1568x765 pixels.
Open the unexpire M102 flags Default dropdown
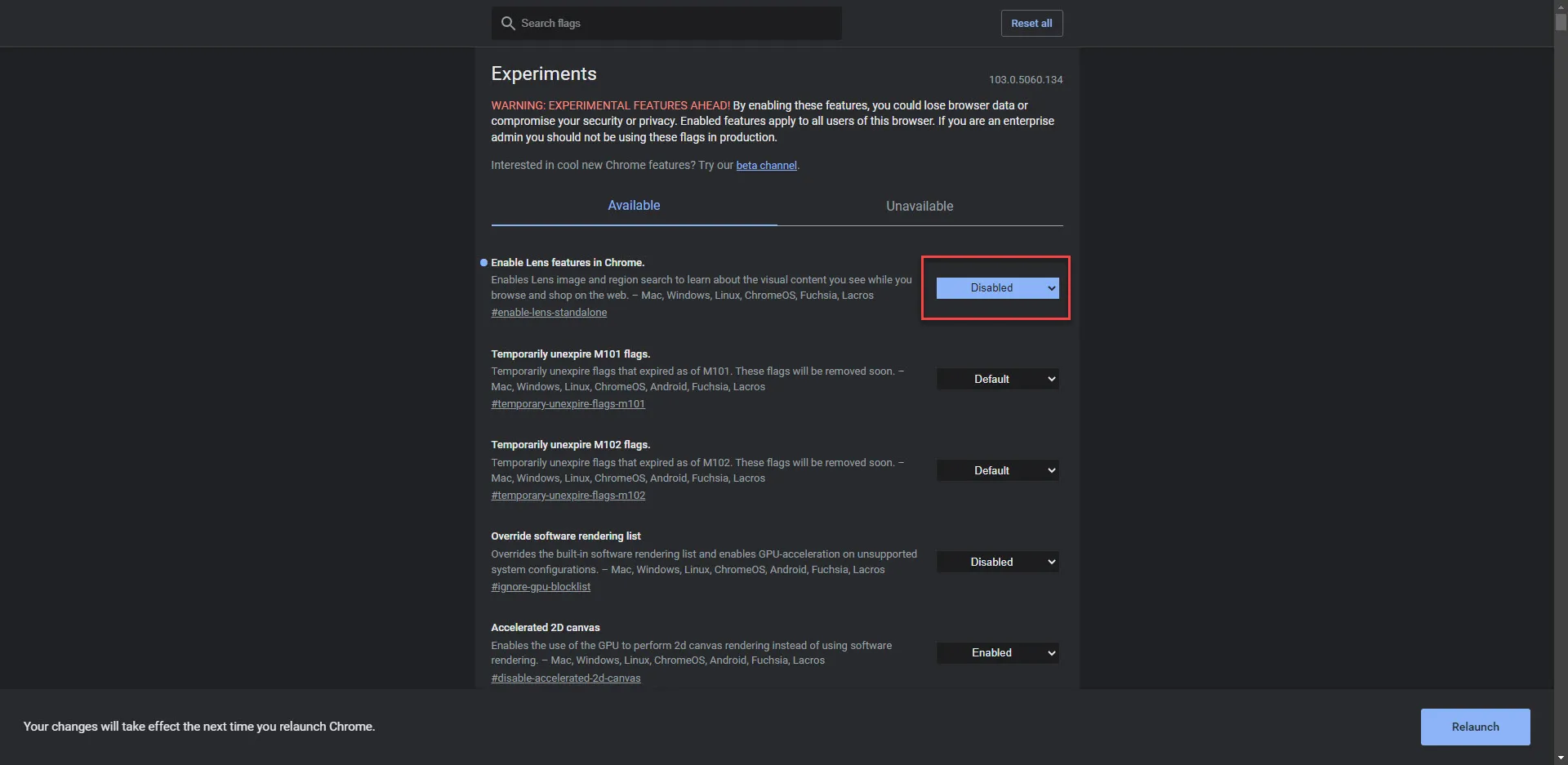click(997, 470)
